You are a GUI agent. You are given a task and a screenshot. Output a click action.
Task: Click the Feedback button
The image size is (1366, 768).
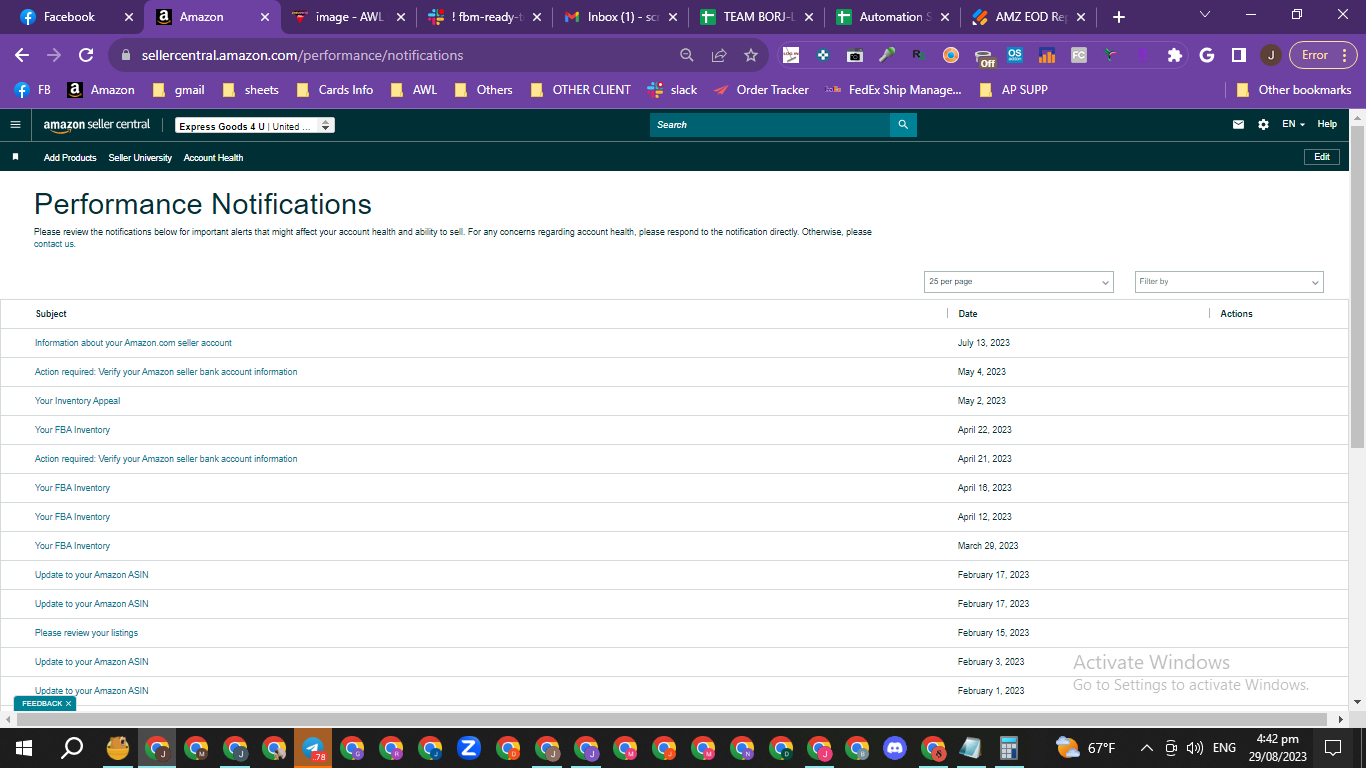coord(41,704)
